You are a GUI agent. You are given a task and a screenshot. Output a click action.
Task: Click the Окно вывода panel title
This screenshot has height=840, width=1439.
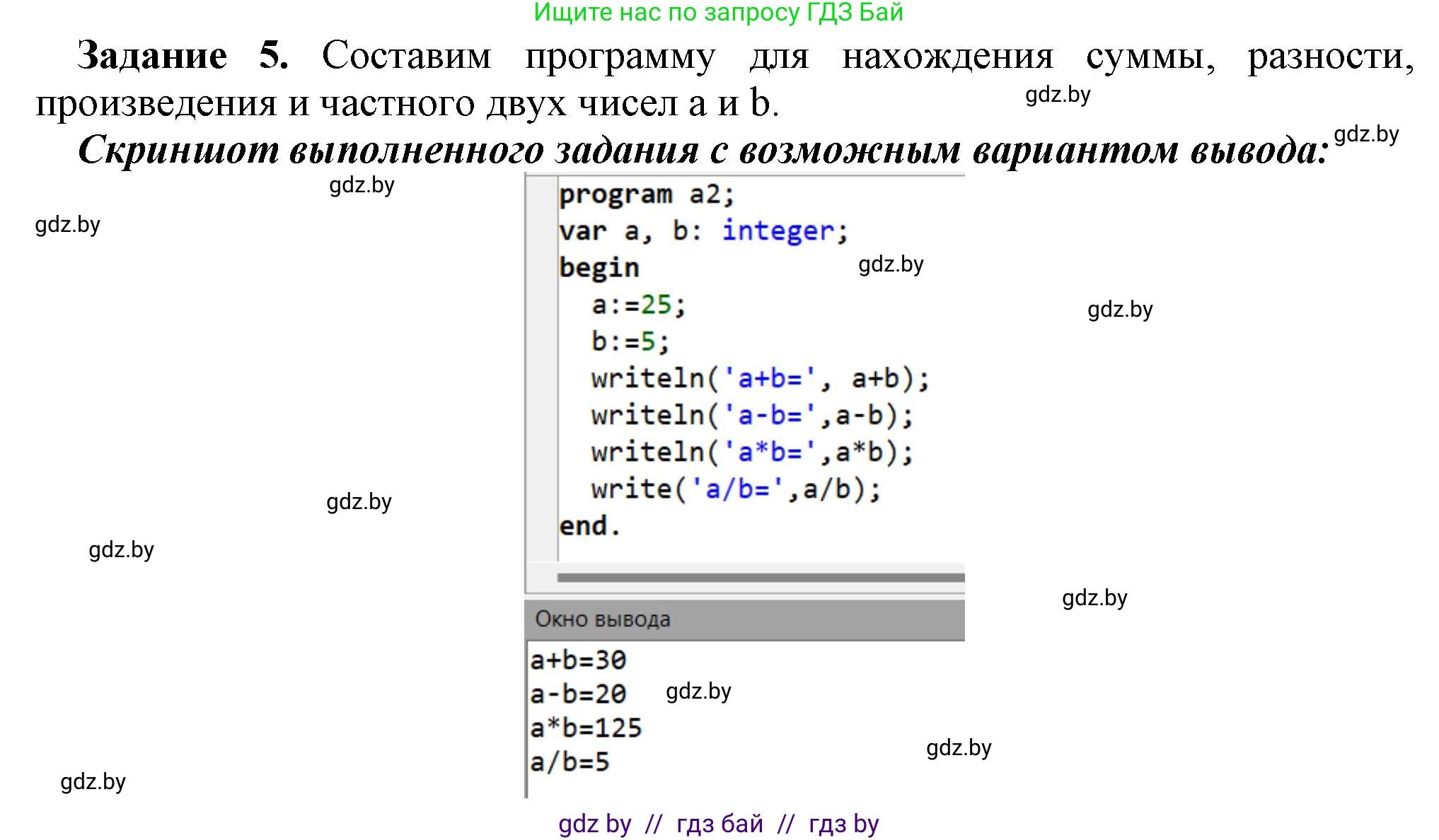click(x=603, y=619)
